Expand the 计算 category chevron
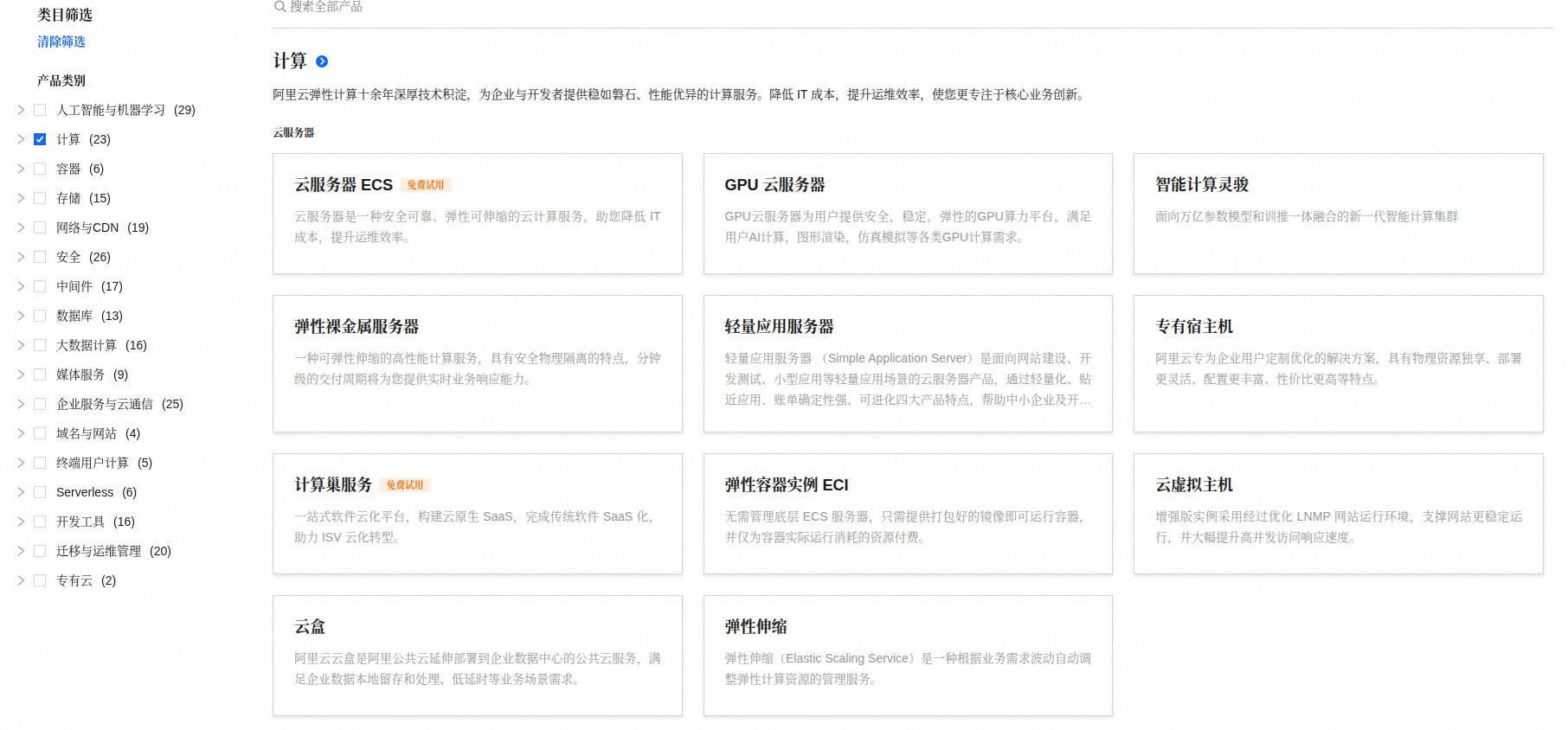Image resolution: width=1568 pixels, height=730 pixels. point(21,139)
